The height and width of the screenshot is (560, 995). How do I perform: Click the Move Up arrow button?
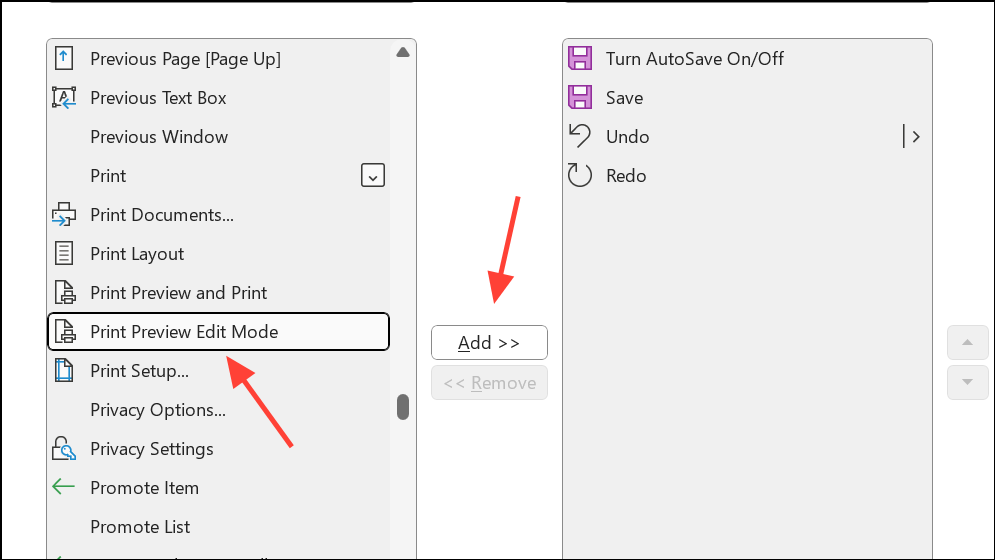tap(967, 343)
